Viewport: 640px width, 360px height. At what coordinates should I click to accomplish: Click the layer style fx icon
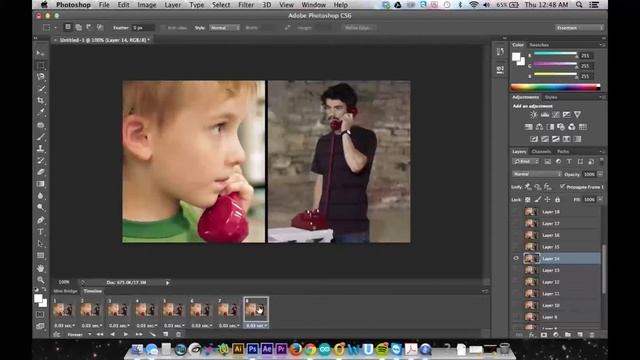point(531,335)
